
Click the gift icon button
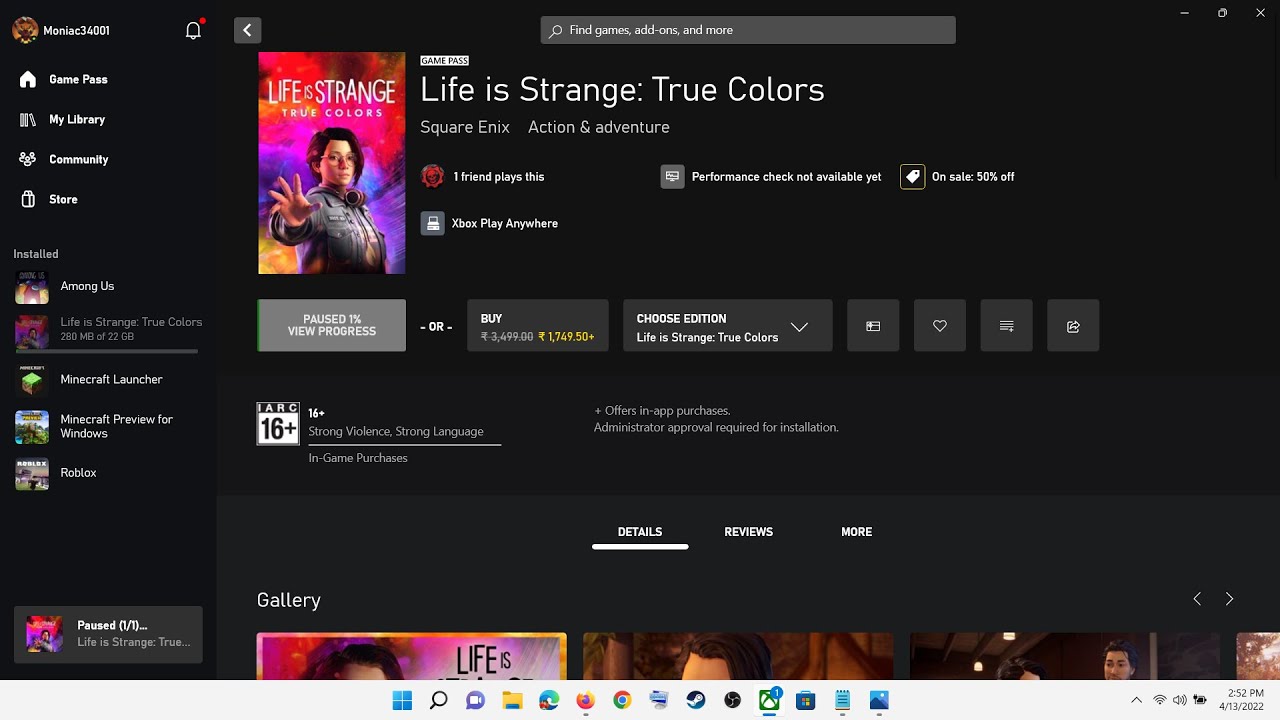(x=873, y=326)
